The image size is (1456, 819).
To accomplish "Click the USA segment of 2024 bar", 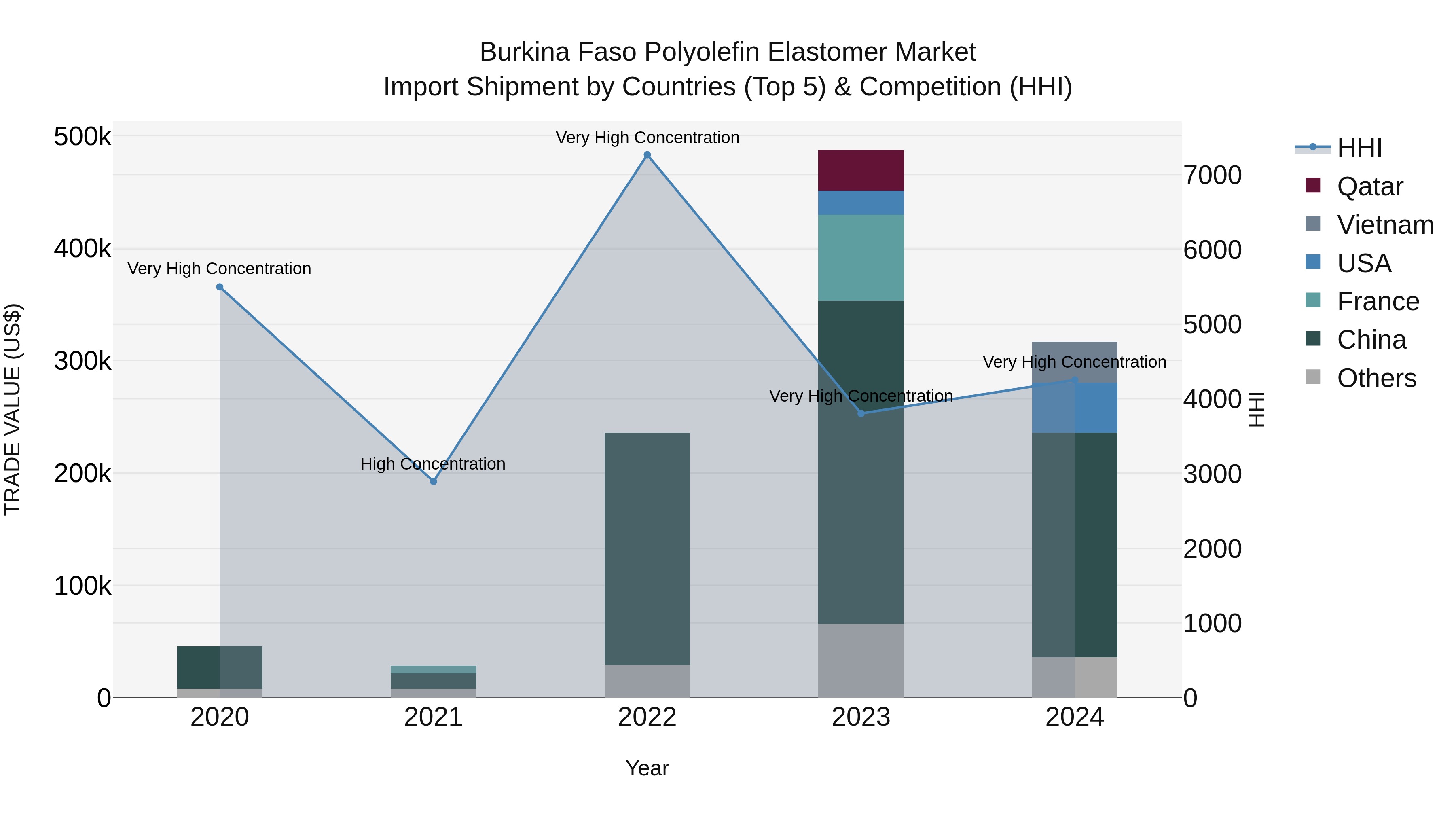I will click(1075, 408).
